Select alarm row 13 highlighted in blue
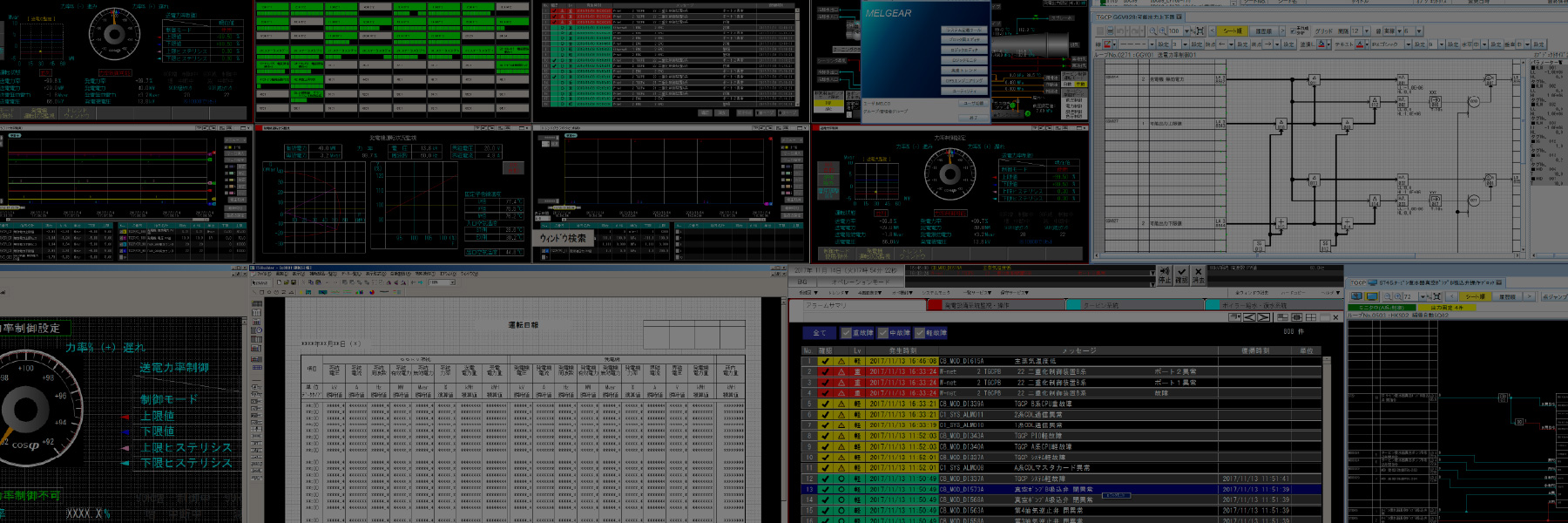Screen dimensions: 1568x523 coord(1045,489)
